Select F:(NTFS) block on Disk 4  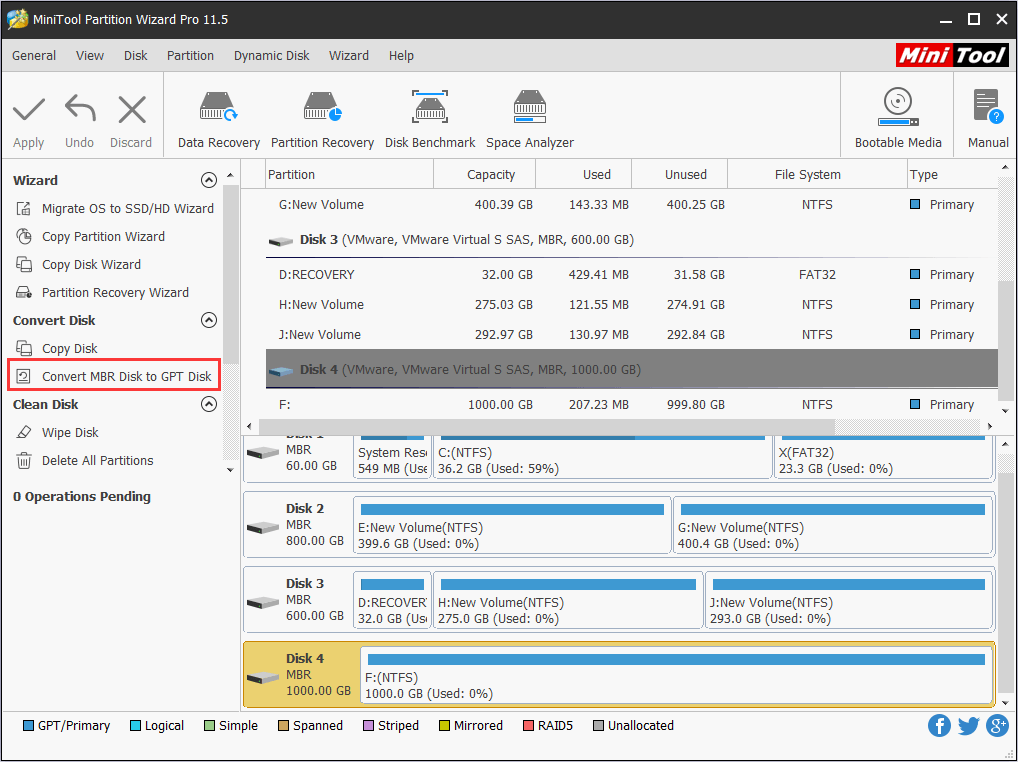[x=677, y=675]
